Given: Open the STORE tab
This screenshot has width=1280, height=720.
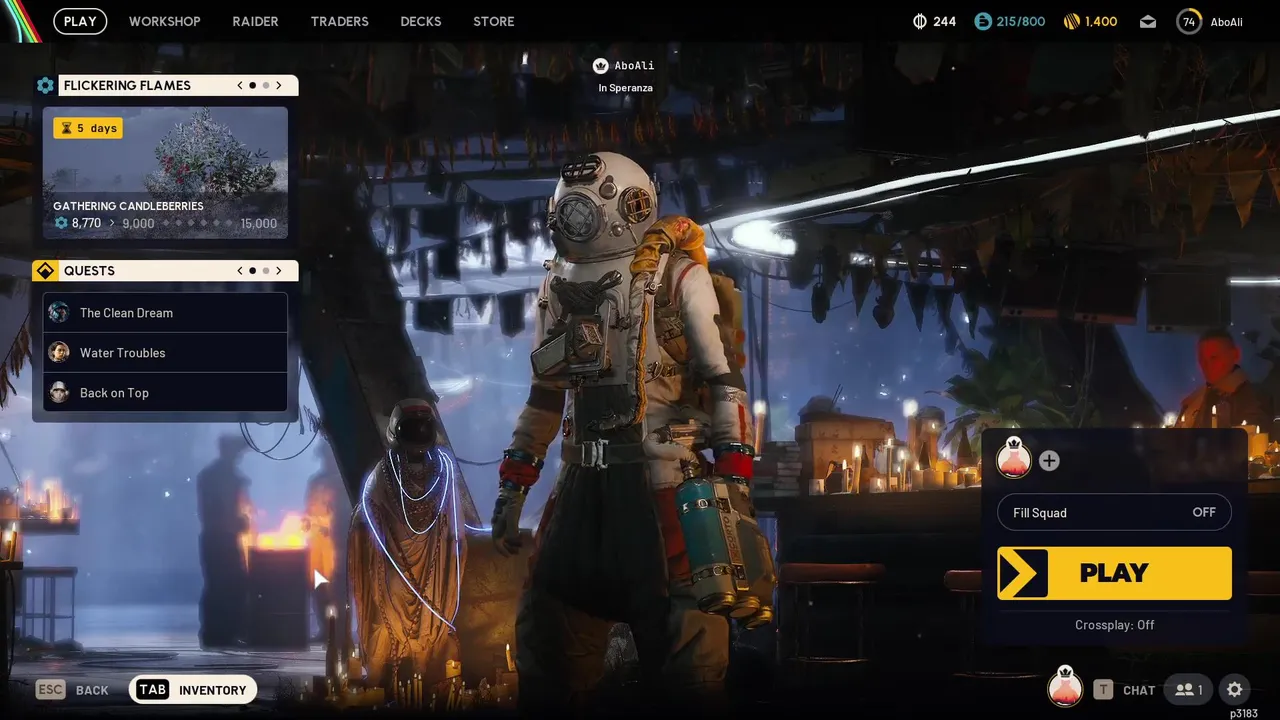Looking at the screenshot, I should 494,21.
